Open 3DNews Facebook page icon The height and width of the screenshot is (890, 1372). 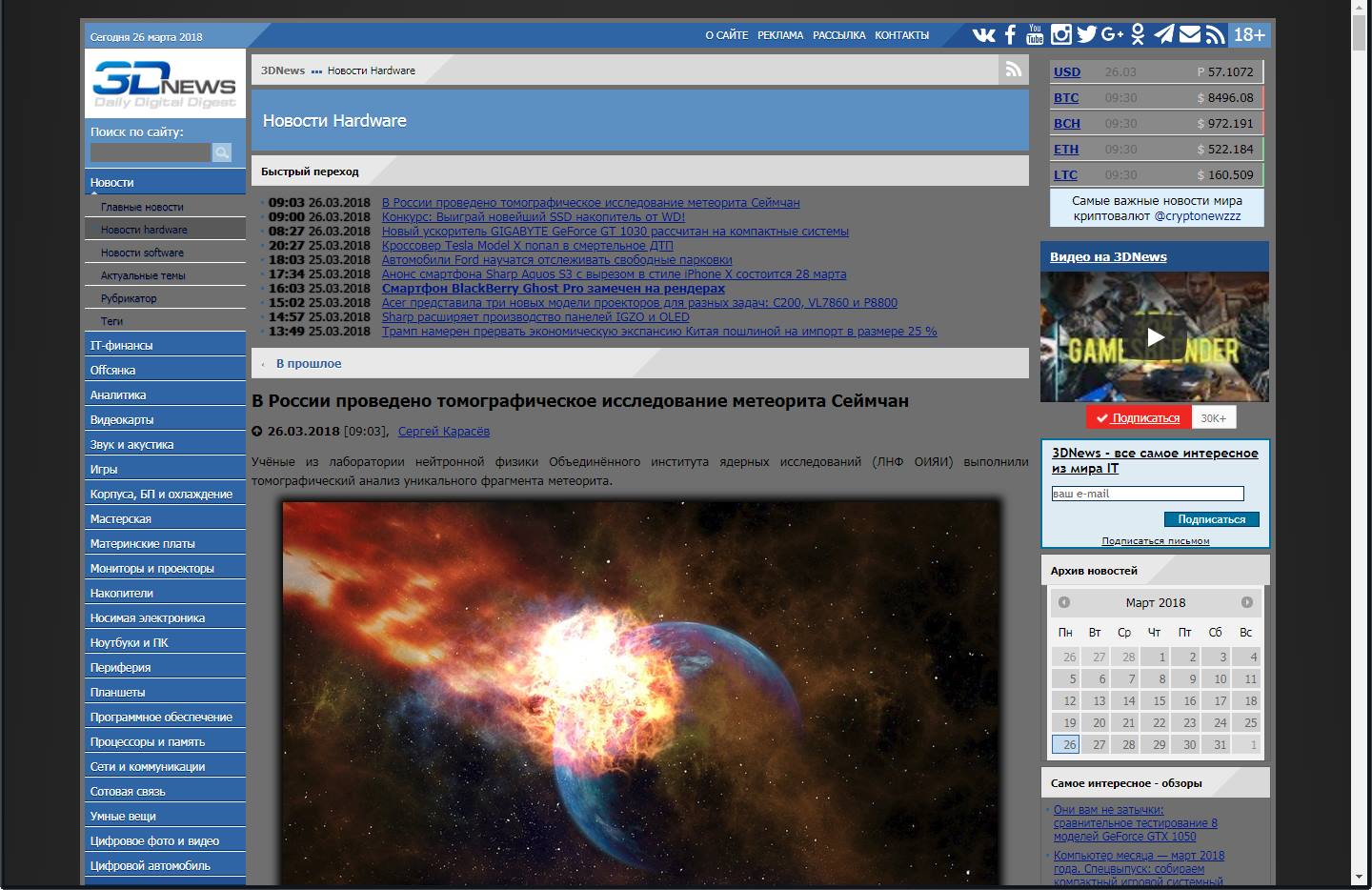(x=1008, y=34)
